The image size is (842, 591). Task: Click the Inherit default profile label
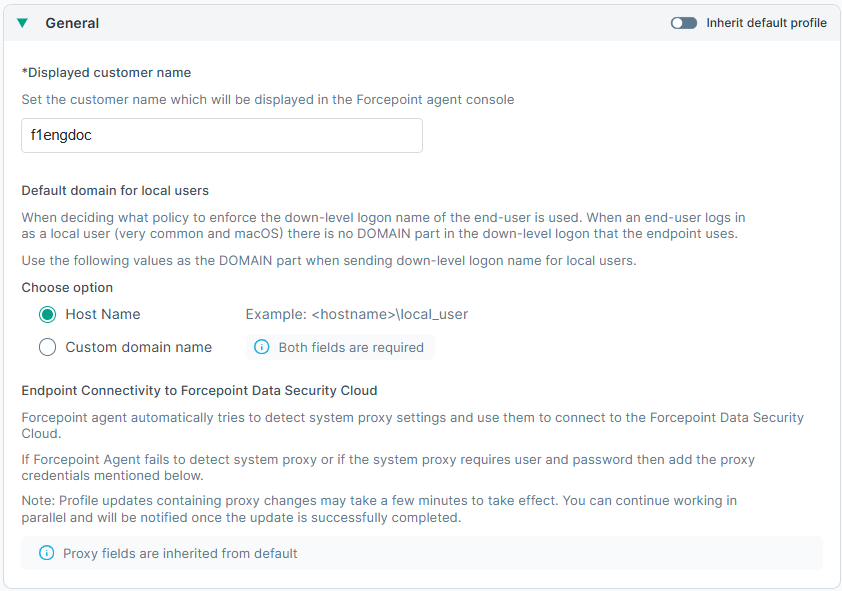click(x=766, y=23)
